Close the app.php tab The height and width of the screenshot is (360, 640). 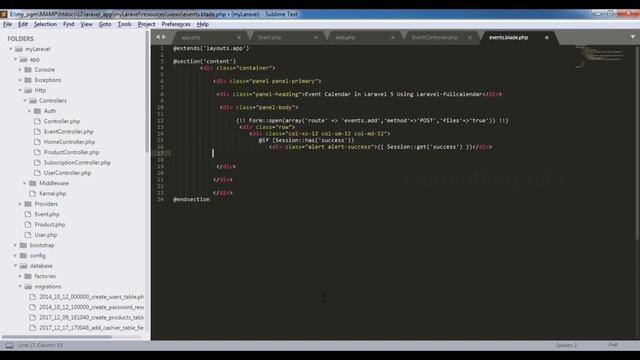(239, 38)
